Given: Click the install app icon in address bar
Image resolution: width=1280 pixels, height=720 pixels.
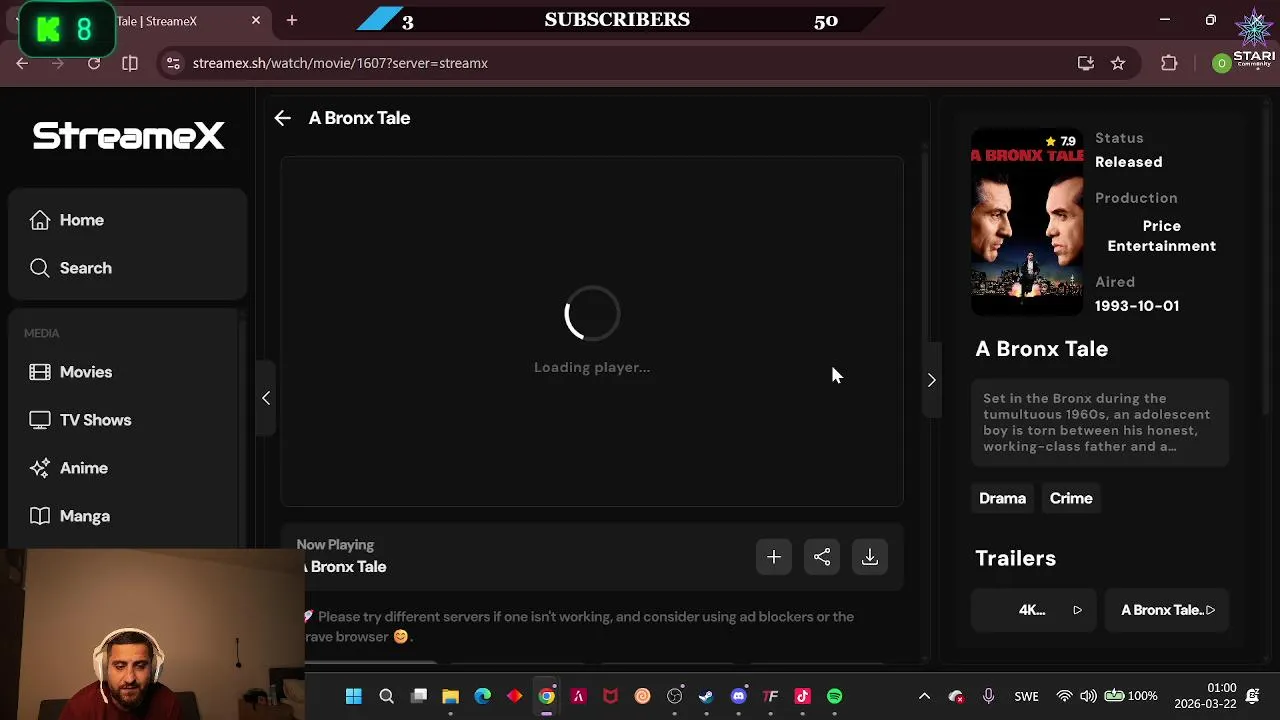Looking at the screenshot, I should 1085,63.
